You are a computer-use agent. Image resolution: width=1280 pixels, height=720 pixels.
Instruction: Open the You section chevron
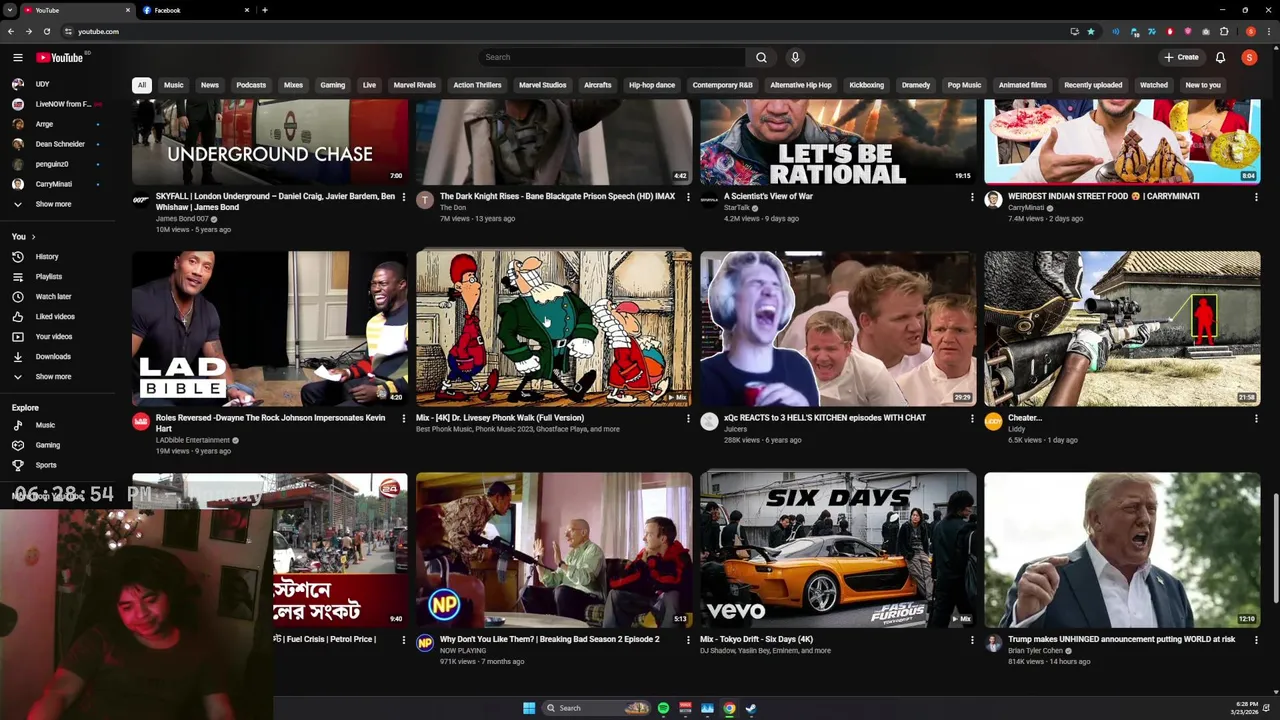33,237
